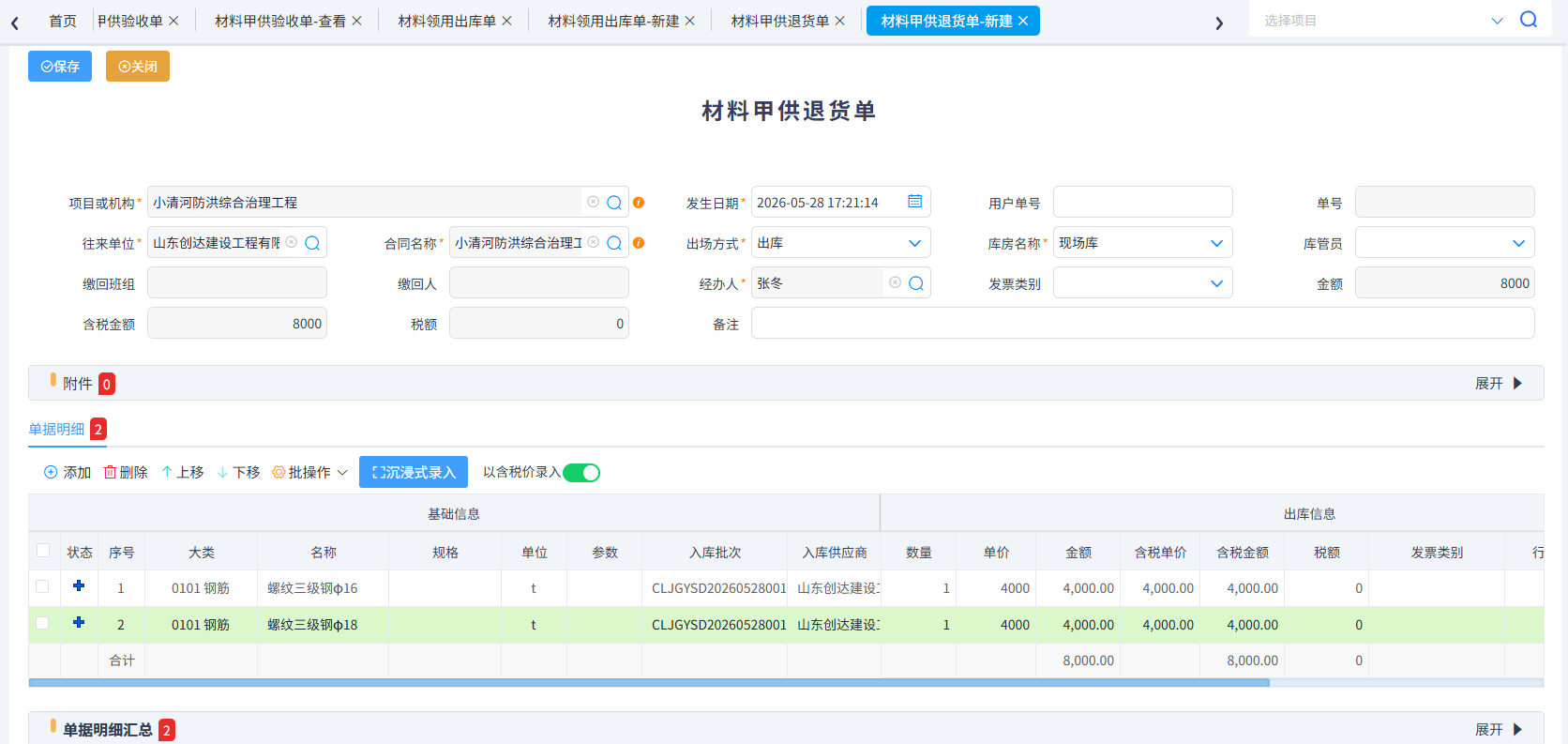Clear the 项目或机构 field value
Screen dimensions: 1568x744
593,202
